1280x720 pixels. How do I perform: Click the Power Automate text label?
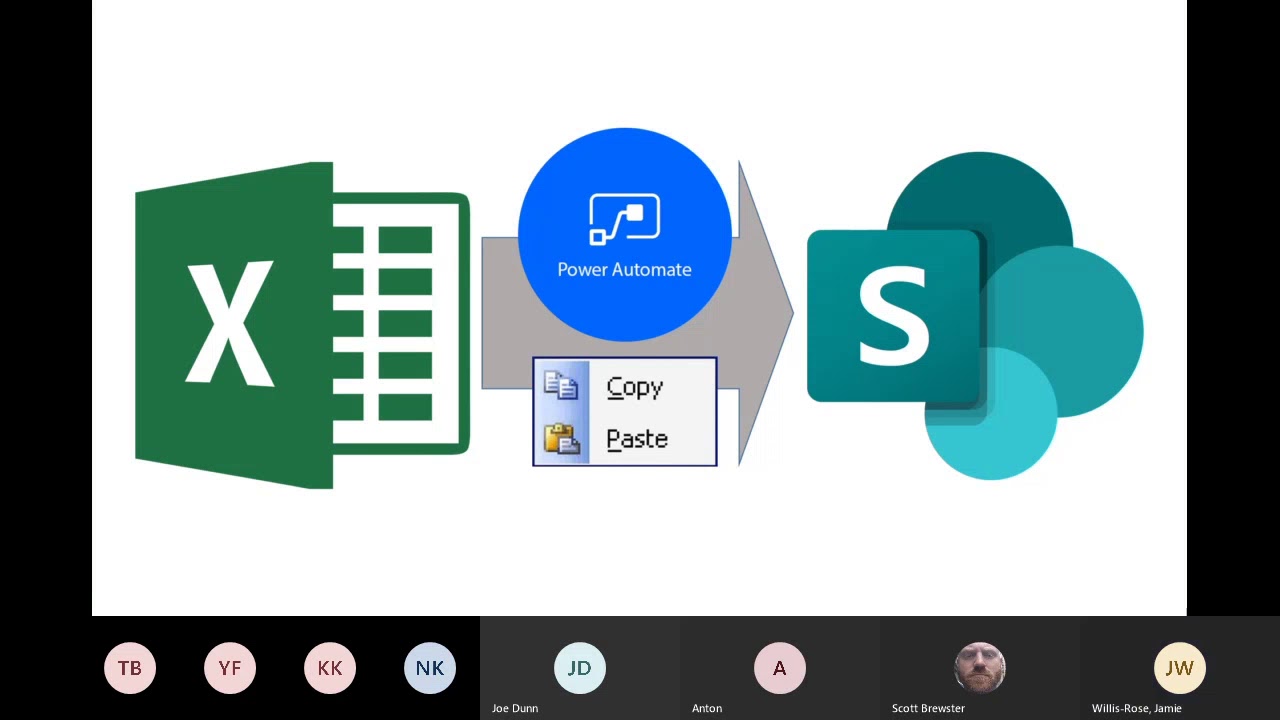pyautogui.click(x=624, y=269)
